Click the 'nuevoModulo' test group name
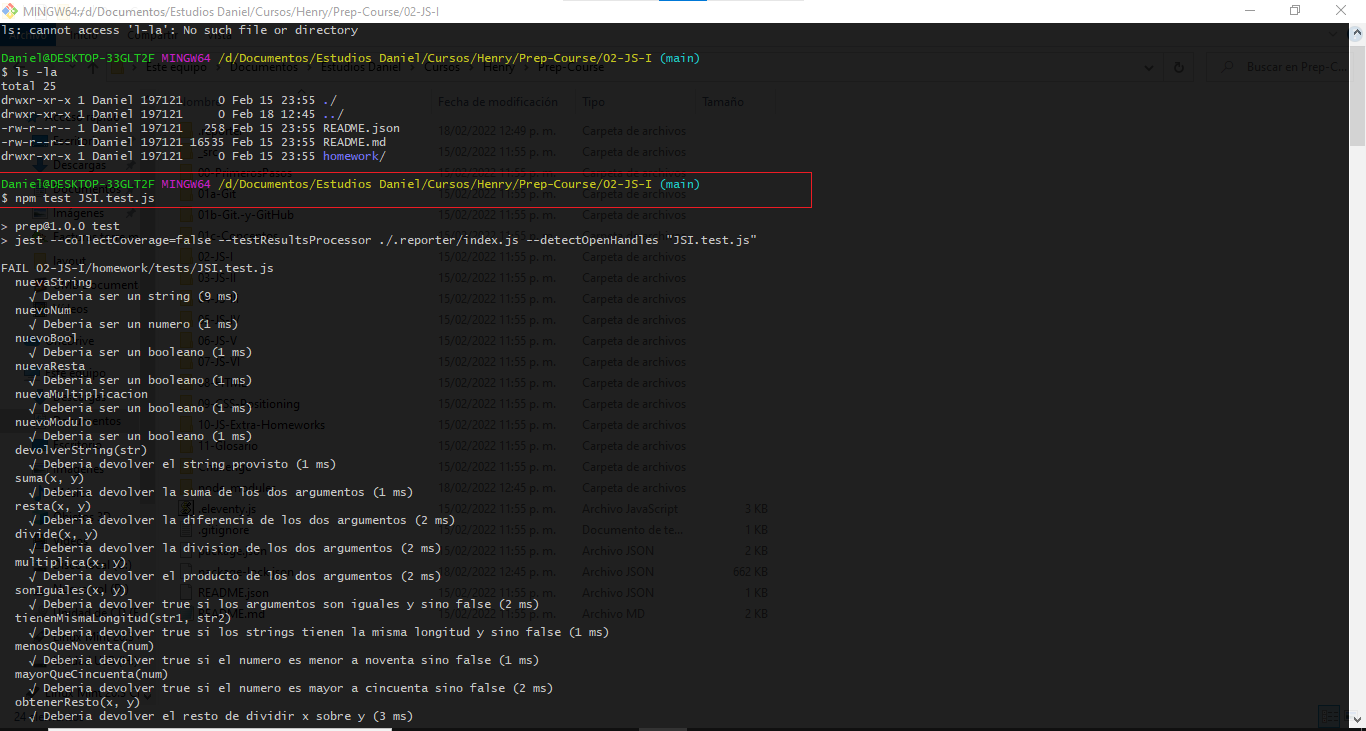Viewport: 1366px width, 731px height. (53, 422)
